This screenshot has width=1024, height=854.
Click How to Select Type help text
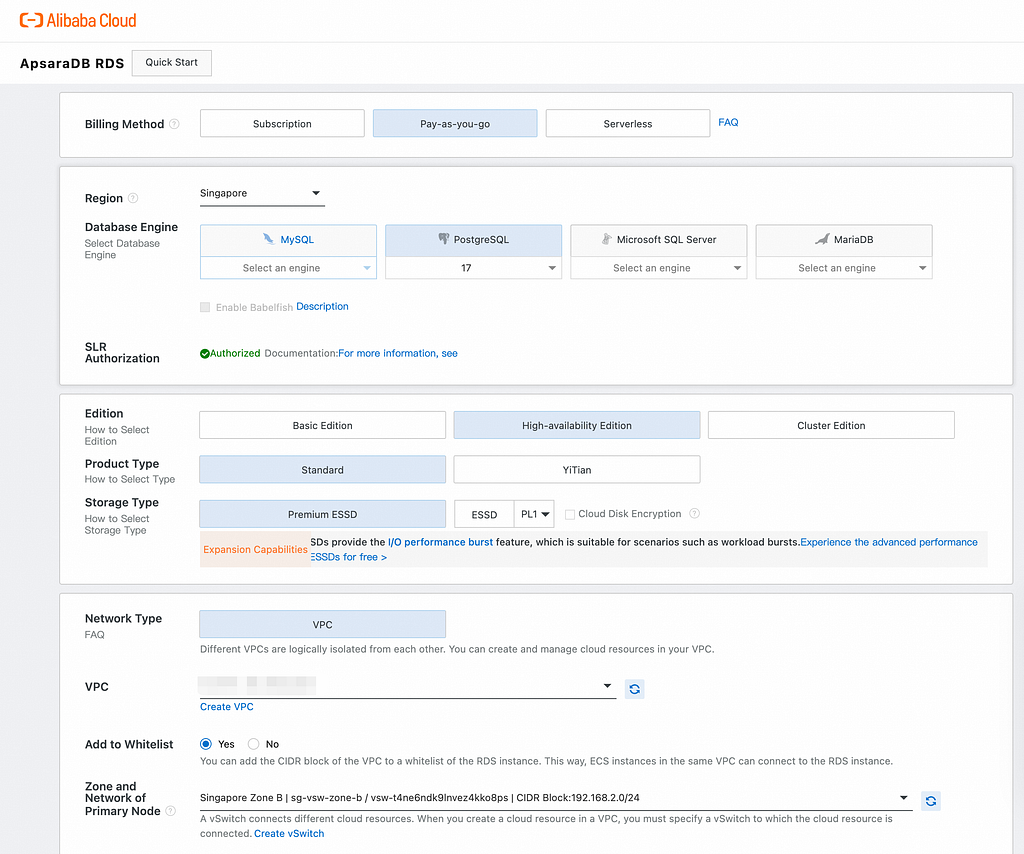[130, 479]
